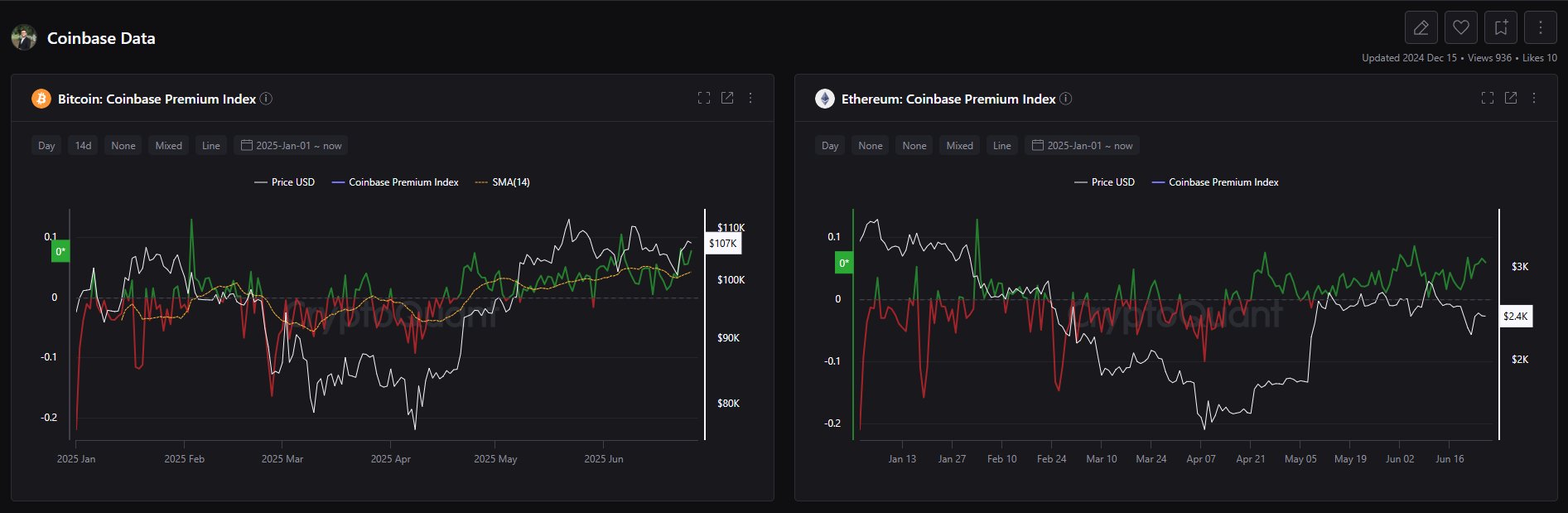Bookmark this dashboard with the add-bookmark icon
The width and height of the screenshot is (1568, 513).
click(1500, 28)
